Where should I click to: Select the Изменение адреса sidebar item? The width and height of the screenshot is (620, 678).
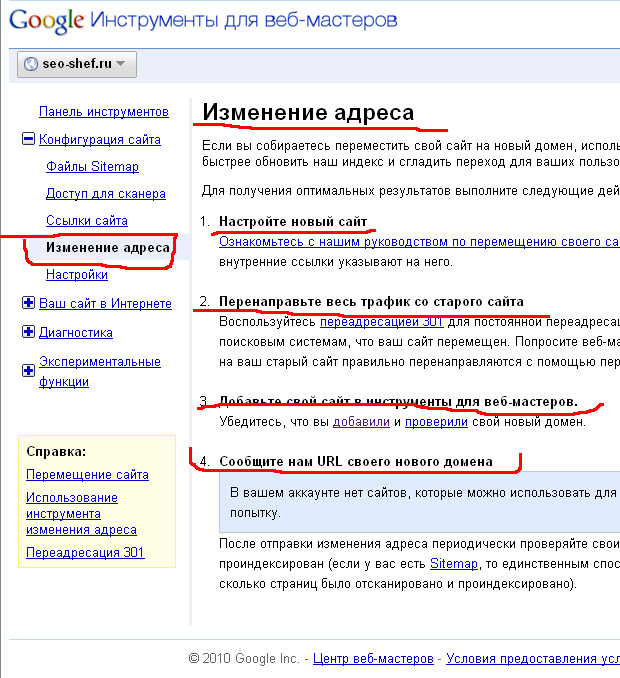(x=107, y=248)
